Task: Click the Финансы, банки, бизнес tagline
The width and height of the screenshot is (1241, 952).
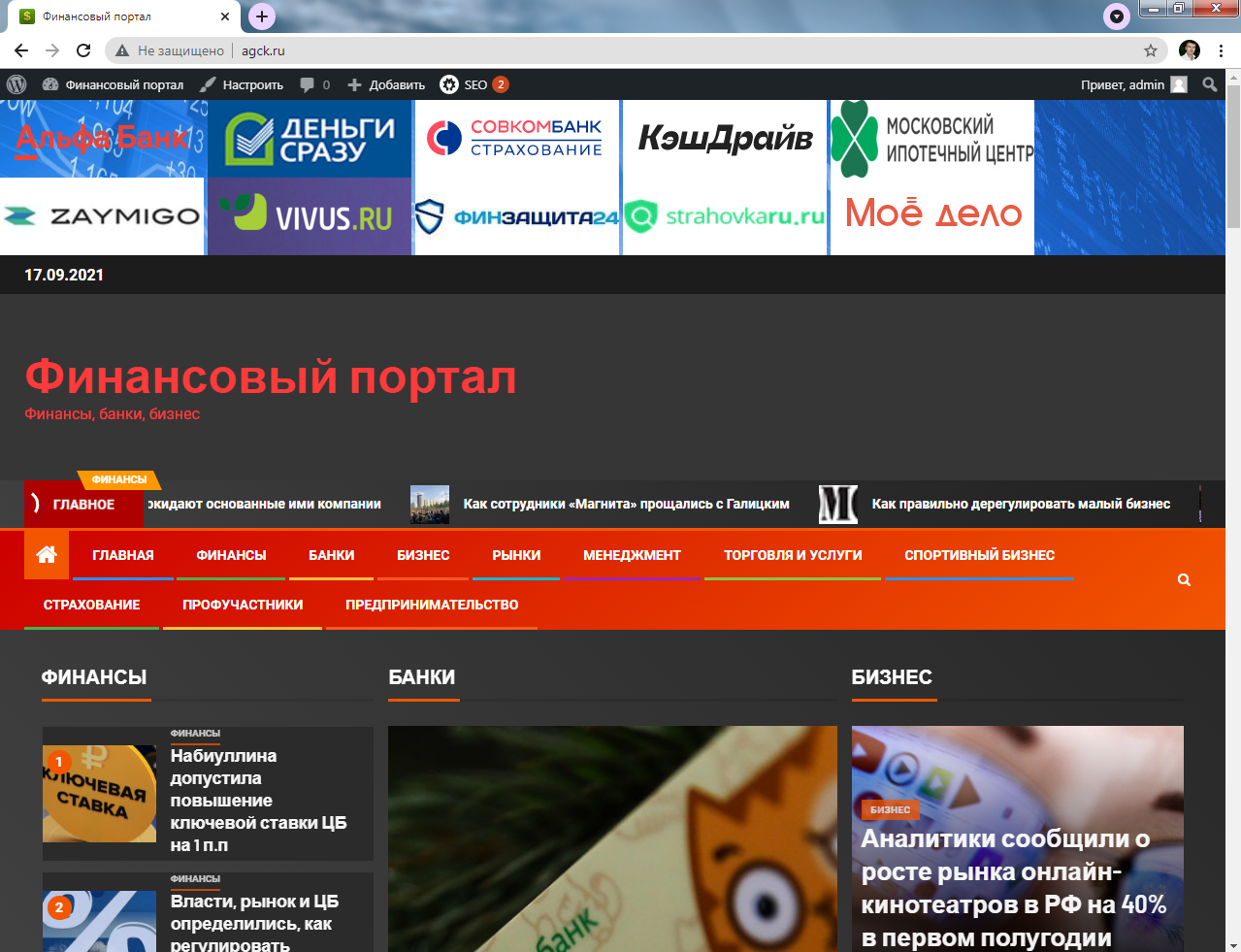Action: tap(113, 413)
